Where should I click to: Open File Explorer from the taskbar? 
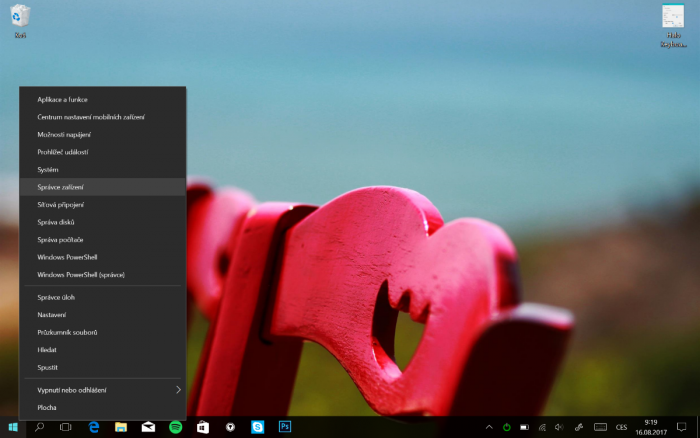[x=121, y=427]
